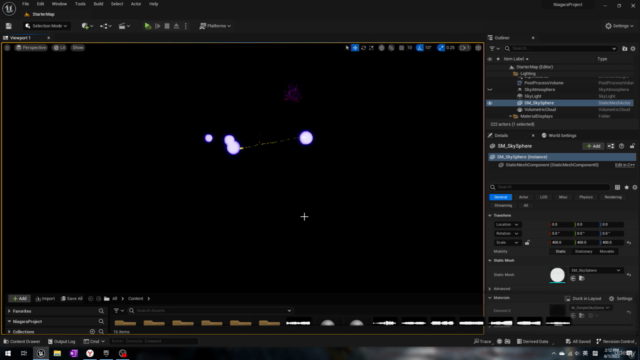
Task: Save the current level with the disk icon
Action: click(x=9, y=26)
